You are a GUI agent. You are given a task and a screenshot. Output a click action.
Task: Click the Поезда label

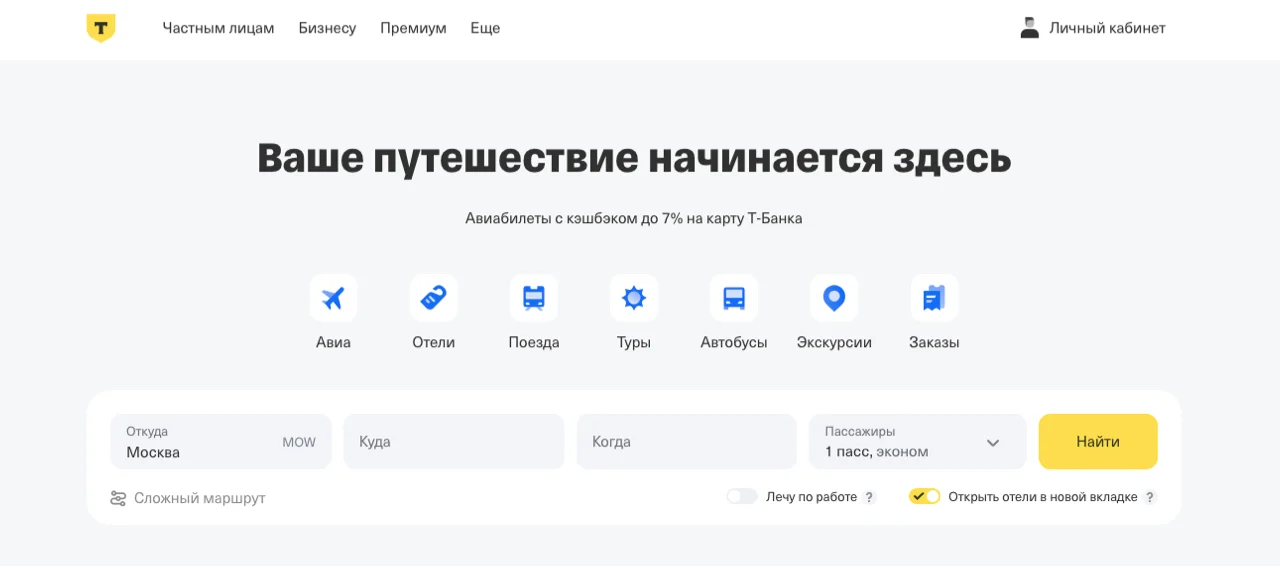[534, 342]
